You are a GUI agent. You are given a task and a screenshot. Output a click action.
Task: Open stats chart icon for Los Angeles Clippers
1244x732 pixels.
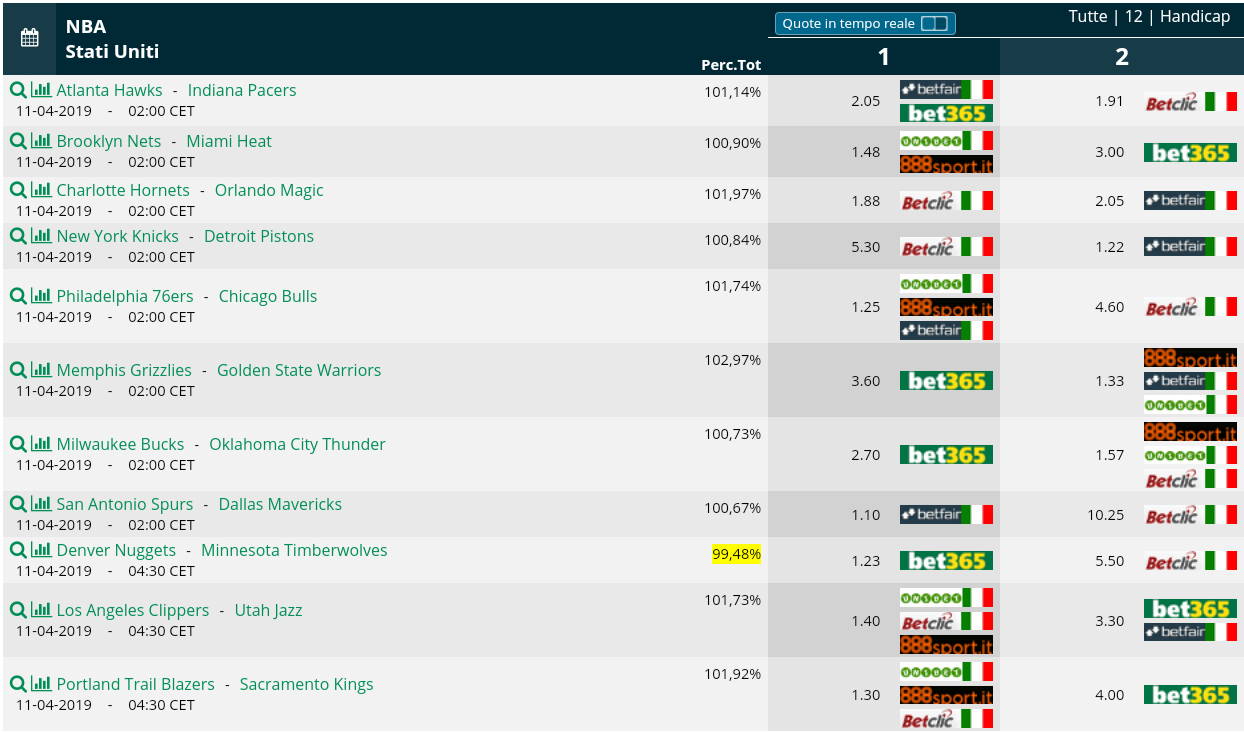pos(41,610)
